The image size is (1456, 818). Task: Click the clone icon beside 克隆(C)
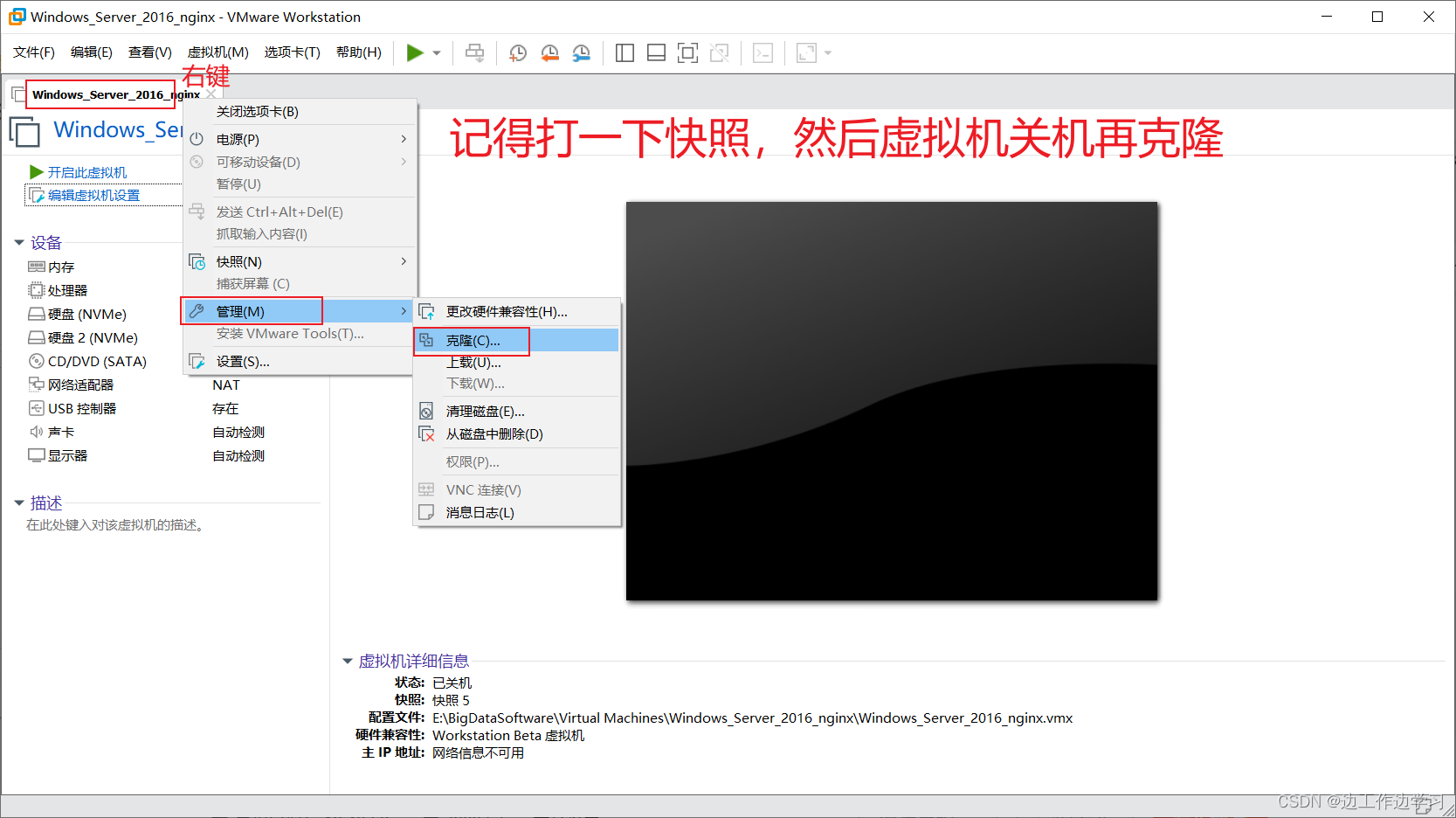tap(426, 340)
